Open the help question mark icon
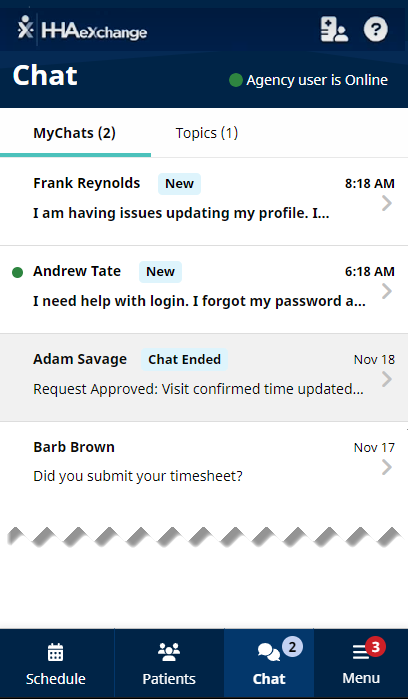This screenshot has width=408, height=699. click(x=375, y=29)
